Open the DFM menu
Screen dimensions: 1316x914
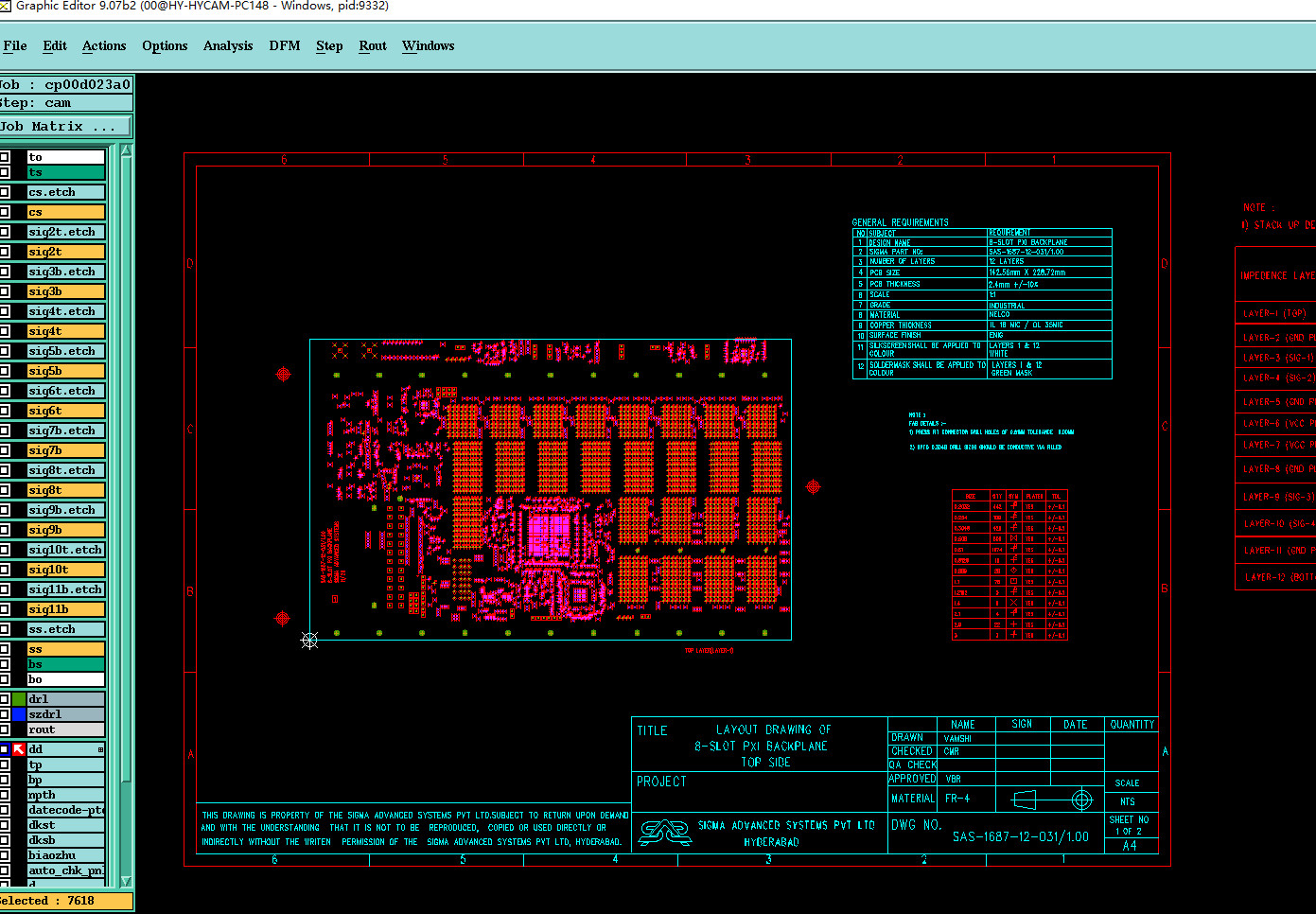(284, 45)
